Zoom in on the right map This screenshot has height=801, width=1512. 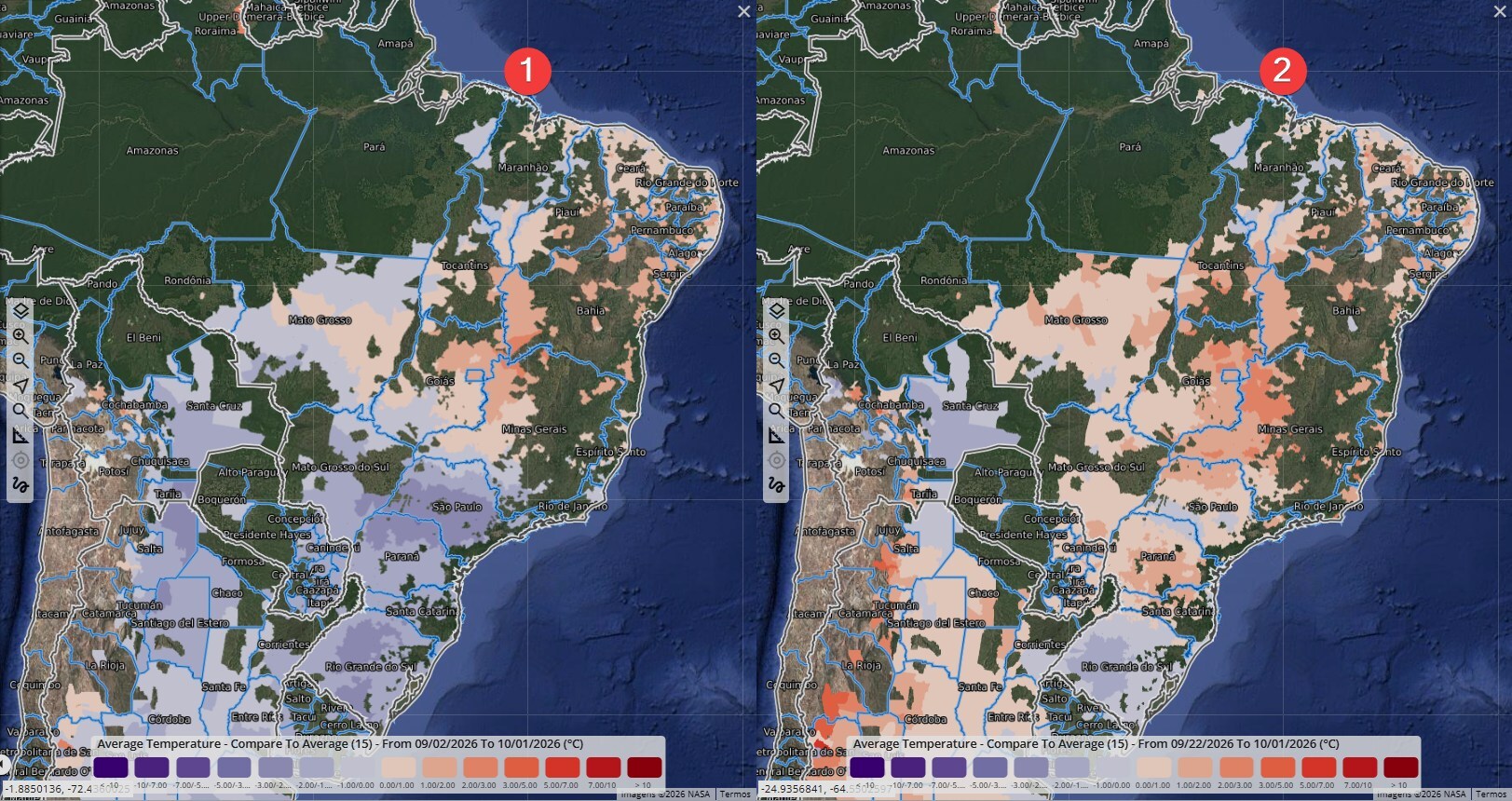(x=776, y=335)
